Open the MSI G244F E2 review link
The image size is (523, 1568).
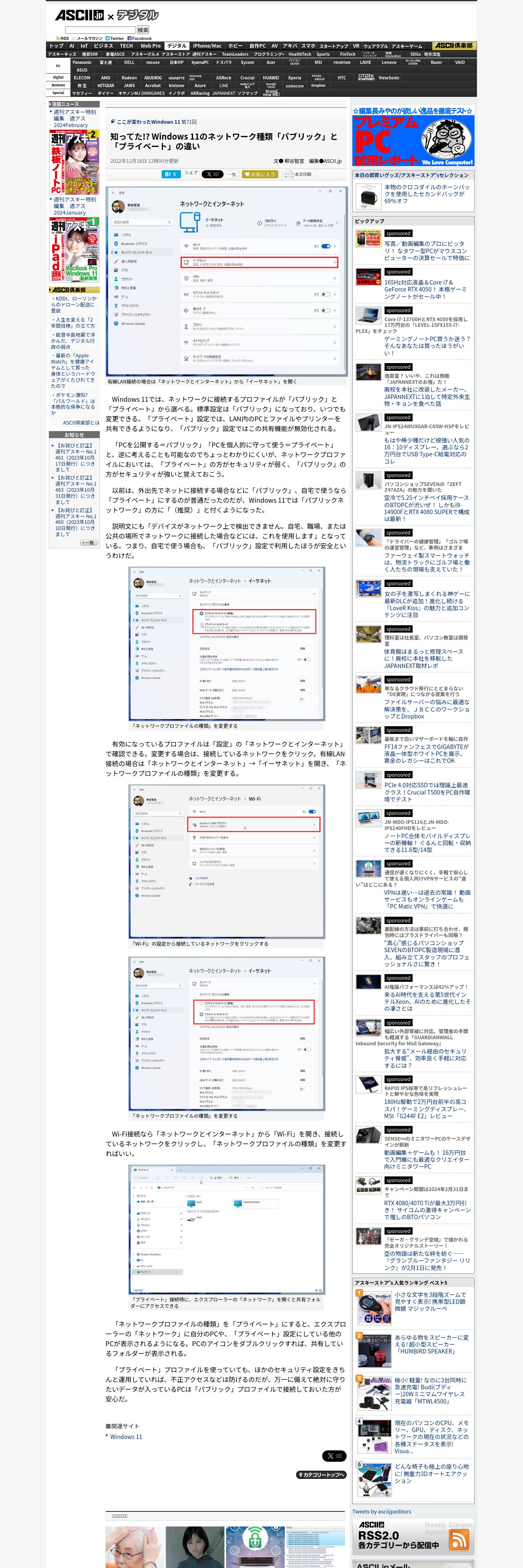[x=425, y=1109]
